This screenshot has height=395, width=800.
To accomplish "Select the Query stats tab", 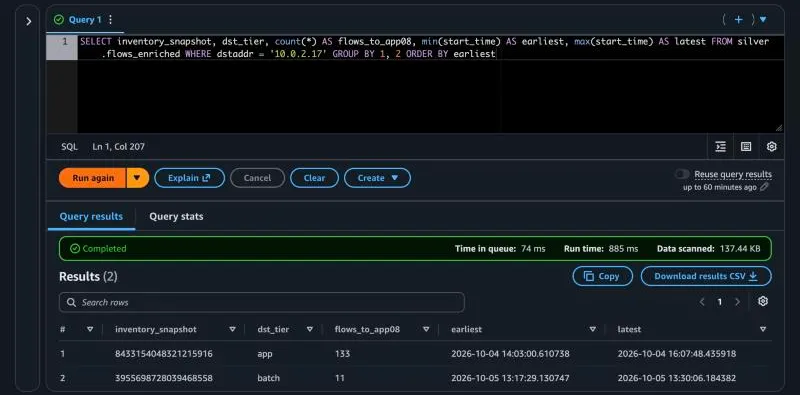I will 176,216.
